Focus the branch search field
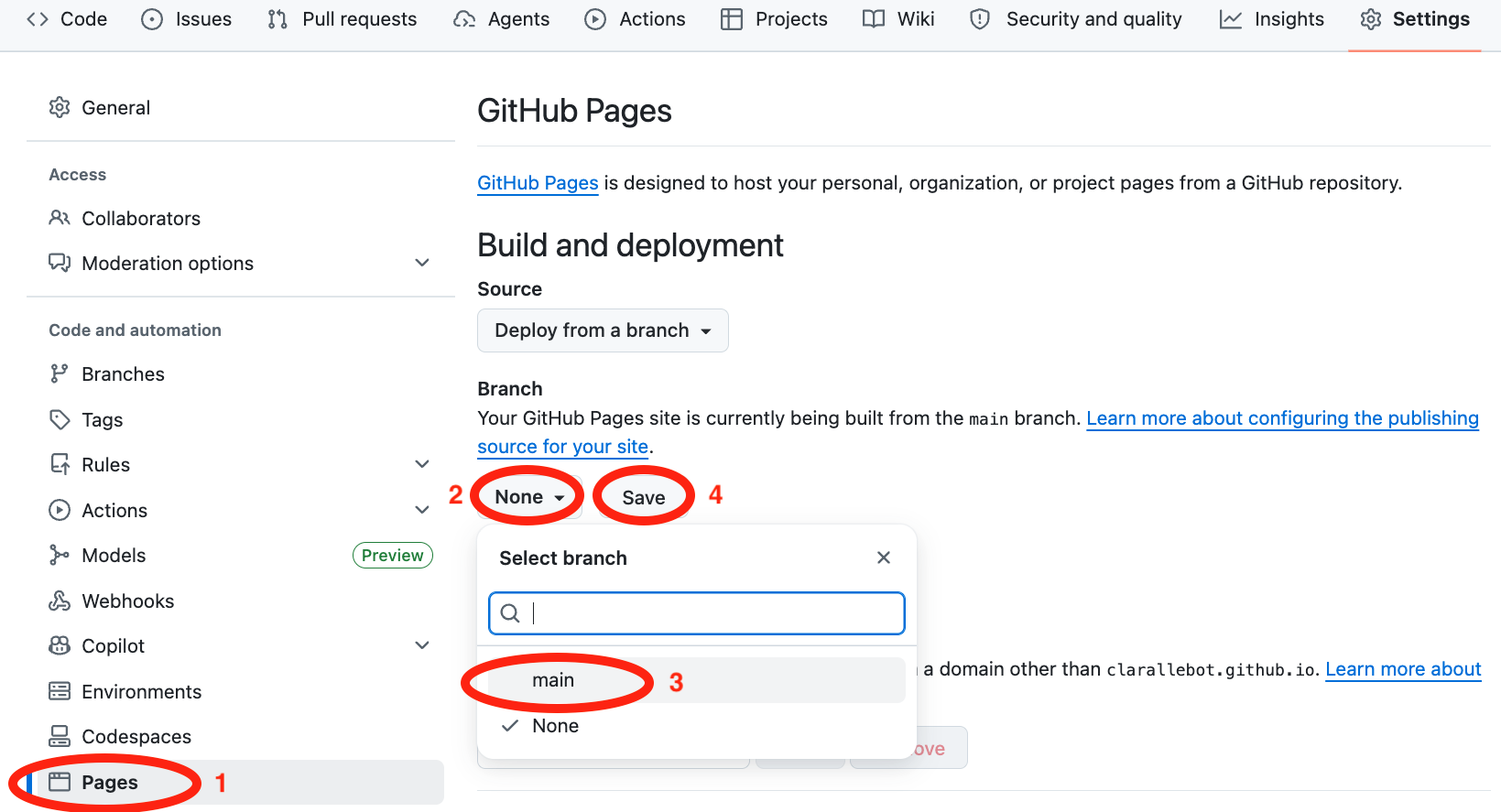The height and width of the screenshot is (812, 1501). tap(697, 613)
